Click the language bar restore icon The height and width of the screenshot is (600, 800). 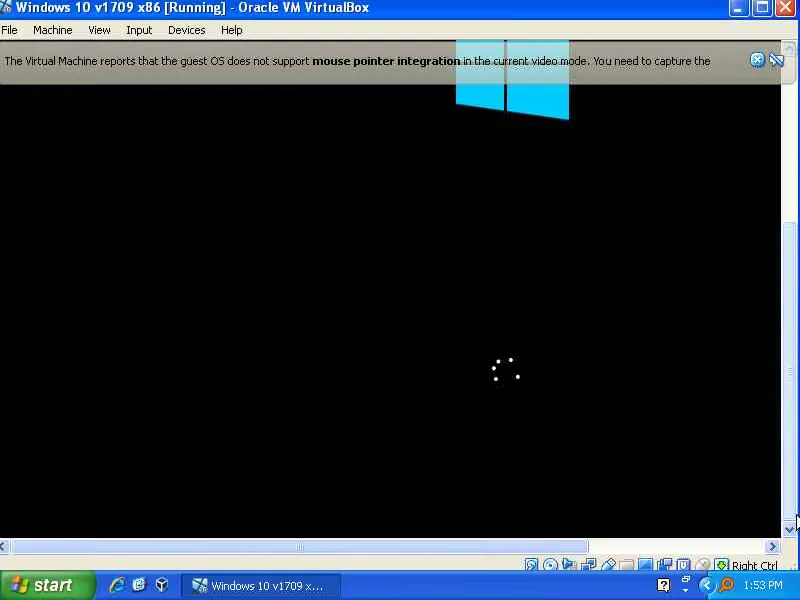point(686,579)
